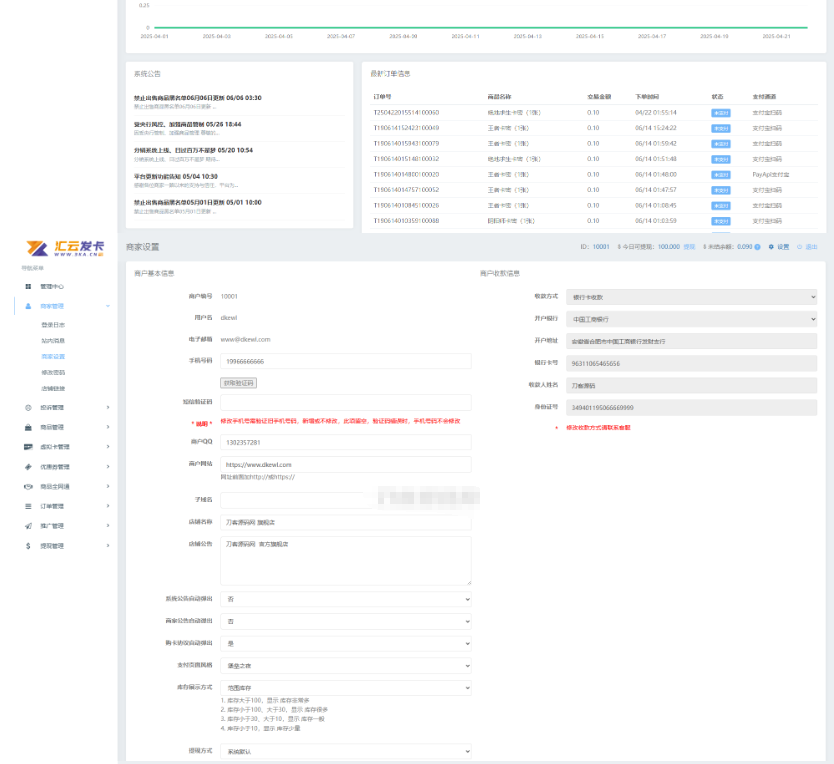Open the 开户银行 dropdown
The image size is (834, 764).
point(692,319)
